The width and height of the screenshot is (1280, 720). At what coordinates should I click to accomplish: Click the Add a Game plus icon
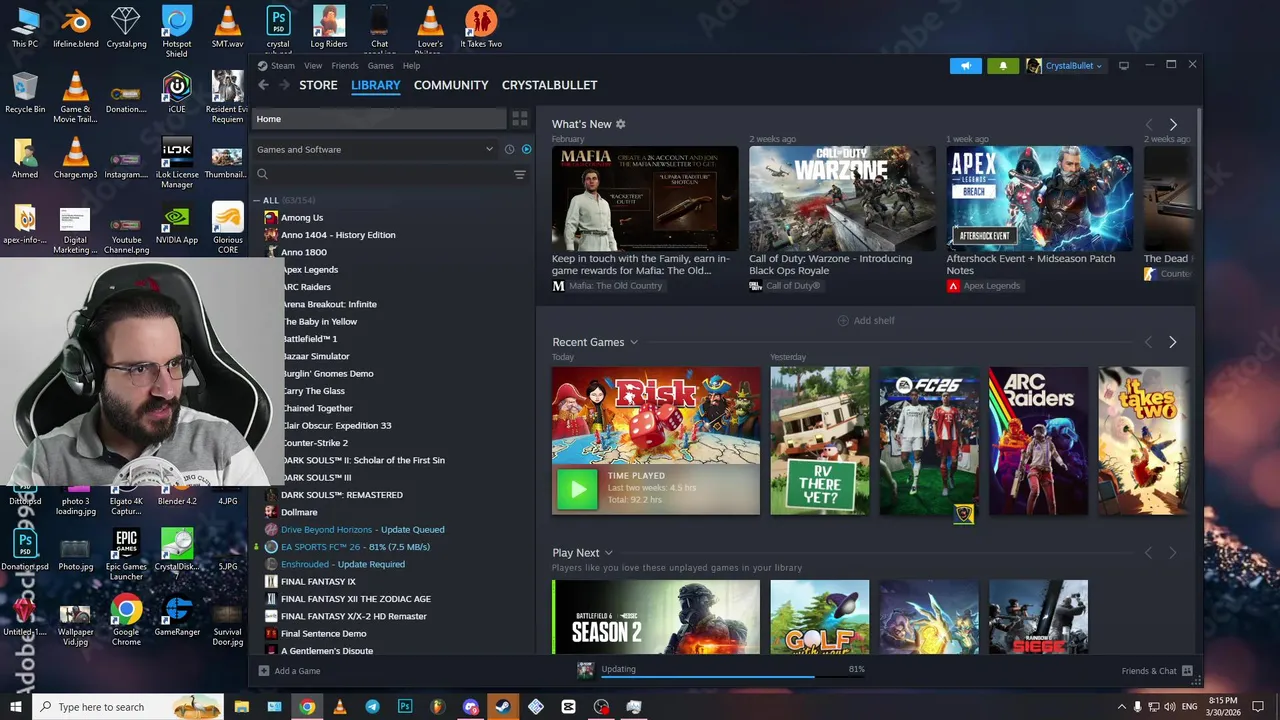[264, 671]
